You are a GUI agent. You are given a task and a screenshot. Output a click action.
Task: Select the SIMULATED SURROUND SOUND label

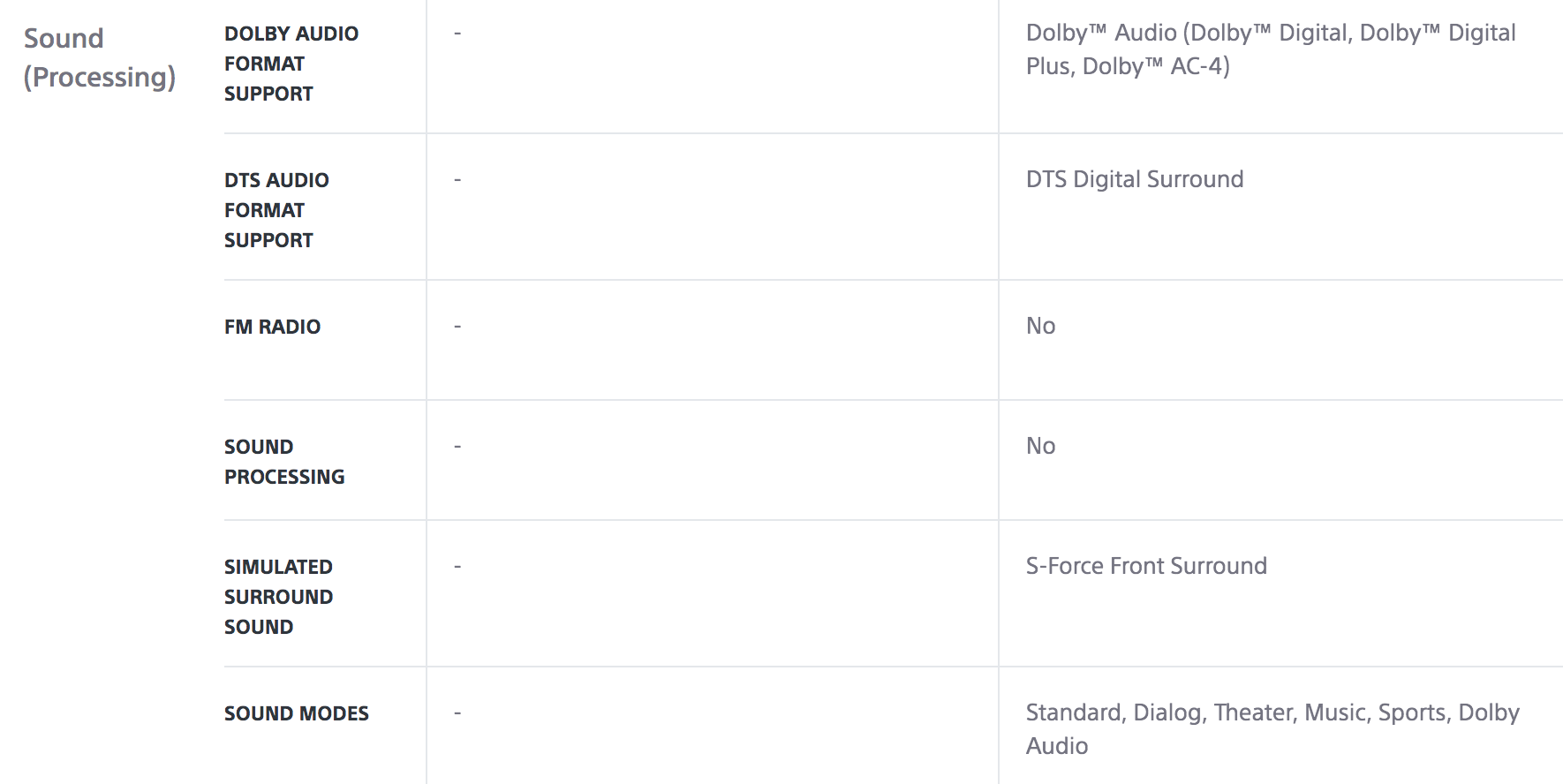coord(278,597)
